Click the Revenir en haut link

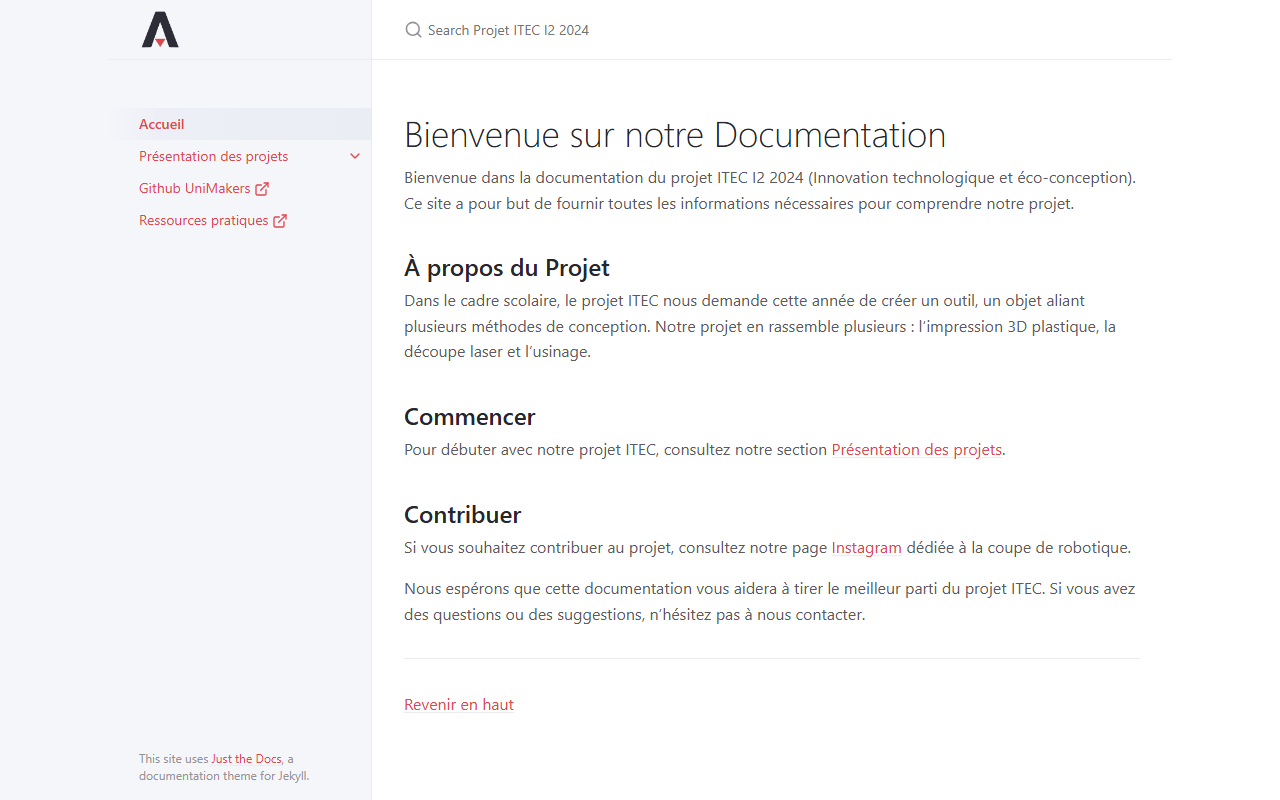[x=459, y=704]
